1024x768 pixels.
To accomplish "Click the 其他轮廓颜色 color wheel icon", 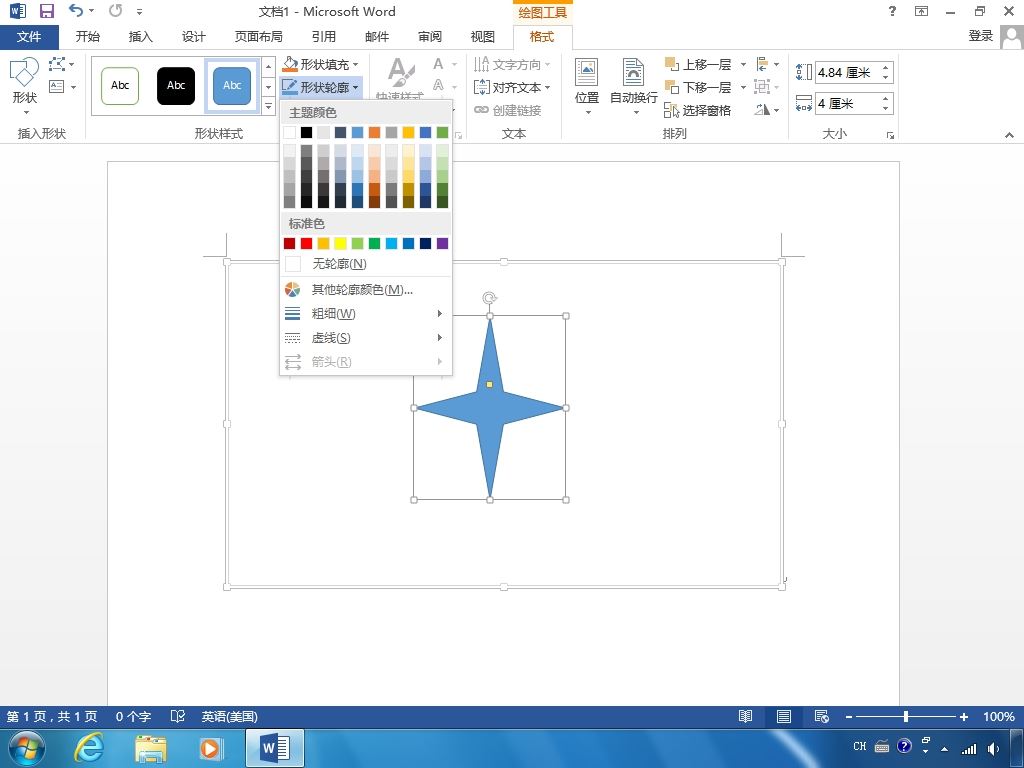I will click(x=292, y=290).
